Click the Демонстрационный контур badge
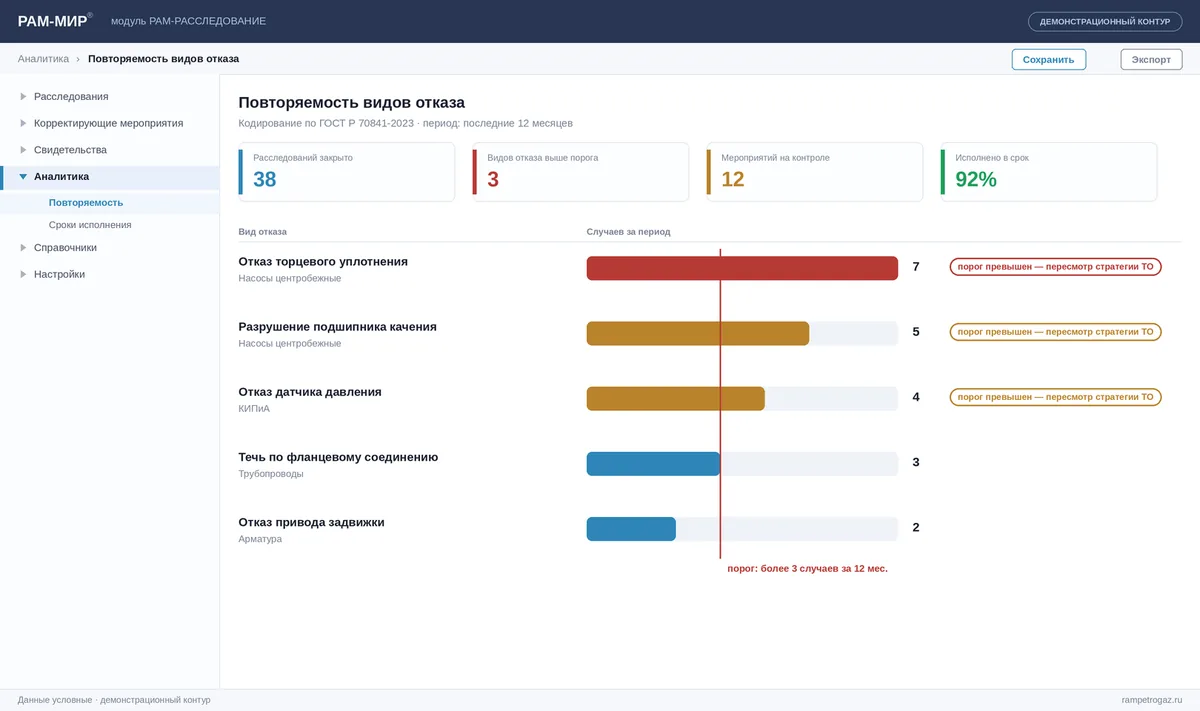 1105,21
